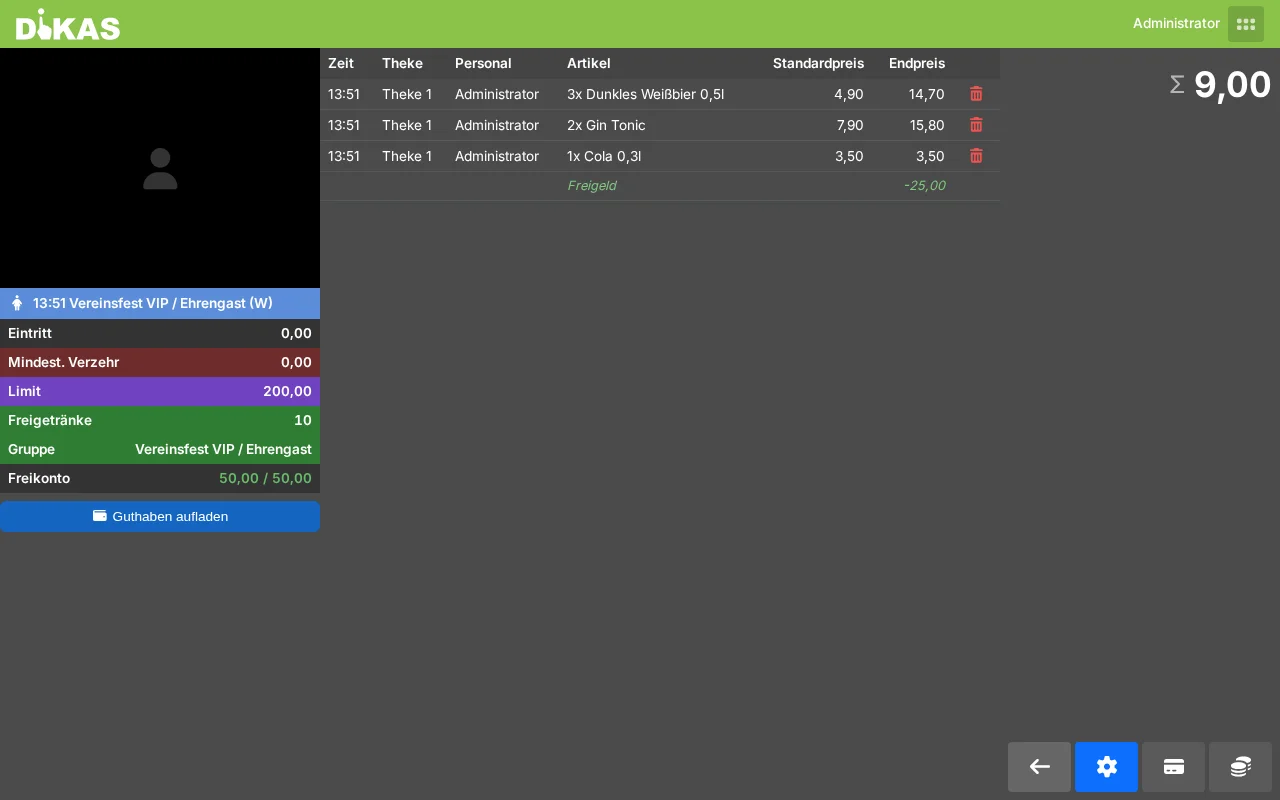This screenshot has width=1280, height=800.
Task: Click the back arrow button
Action: pos(1039,767)
